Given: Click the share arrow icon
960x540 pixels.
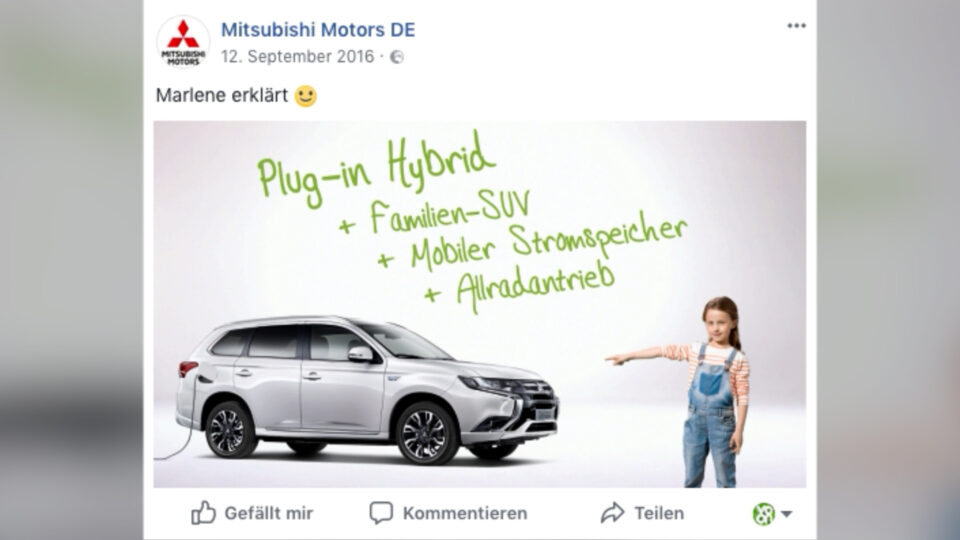Looking at the screenshot, I should point(612,513).
